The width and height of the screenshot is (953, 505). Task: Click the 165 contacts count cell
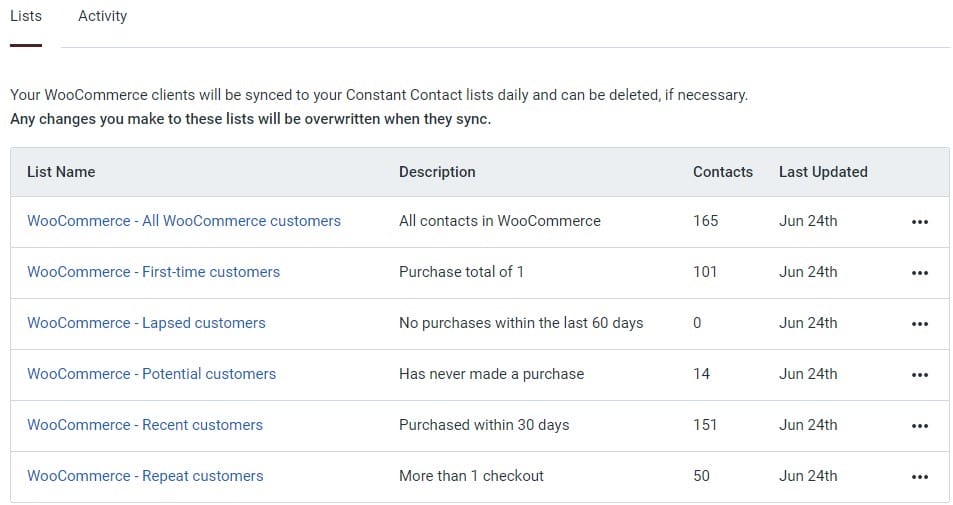pos(705,221)
